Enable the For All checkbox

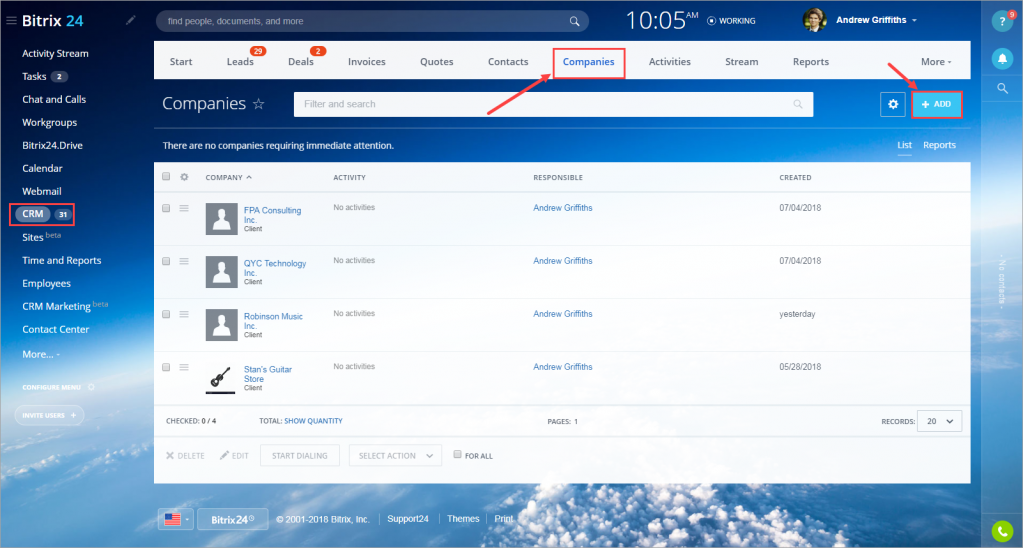coord(457,454)
